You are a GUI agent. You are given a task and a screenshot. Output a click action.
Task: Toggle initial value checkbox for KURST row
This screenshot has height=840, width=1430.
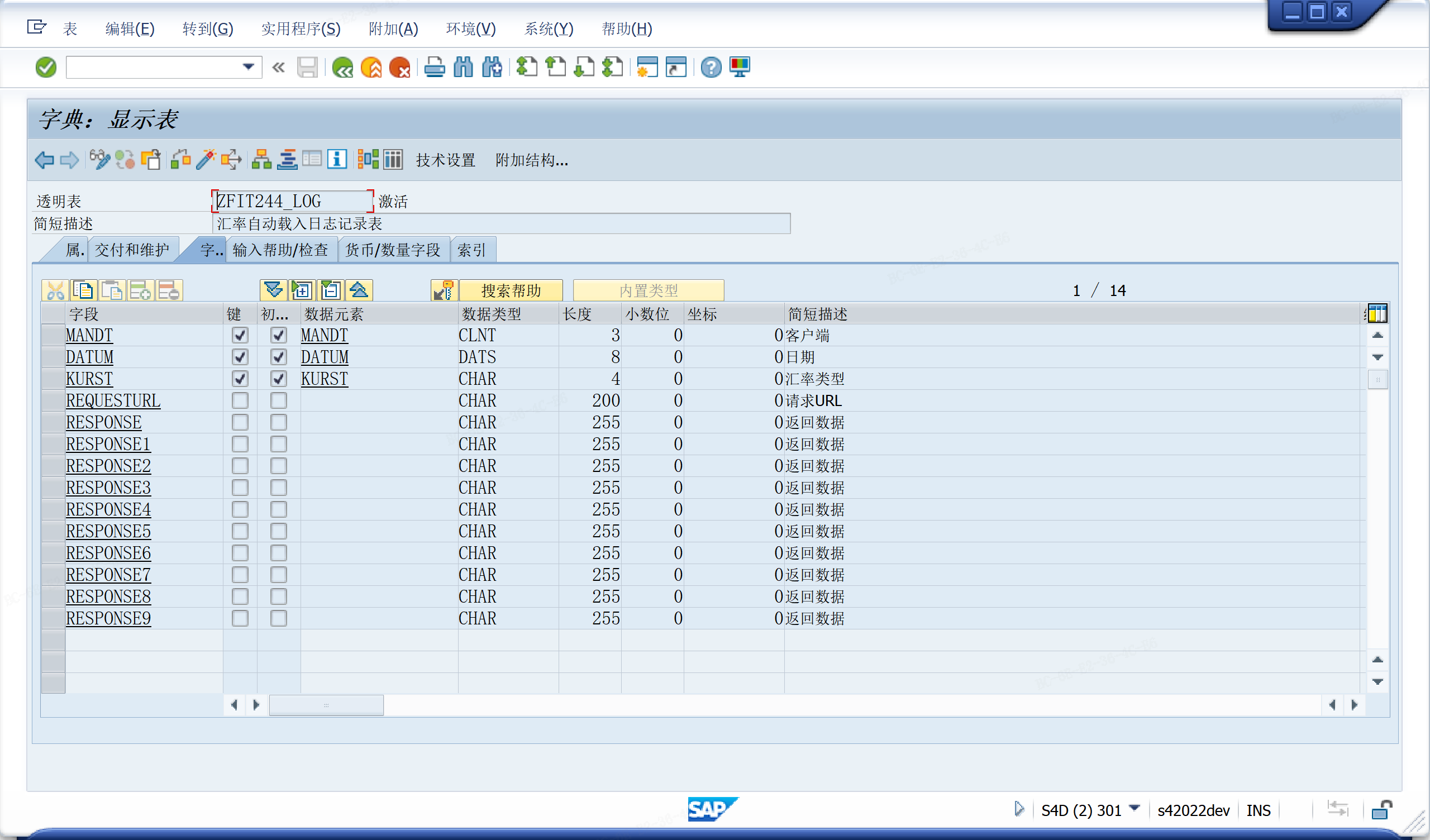[279, 379]
